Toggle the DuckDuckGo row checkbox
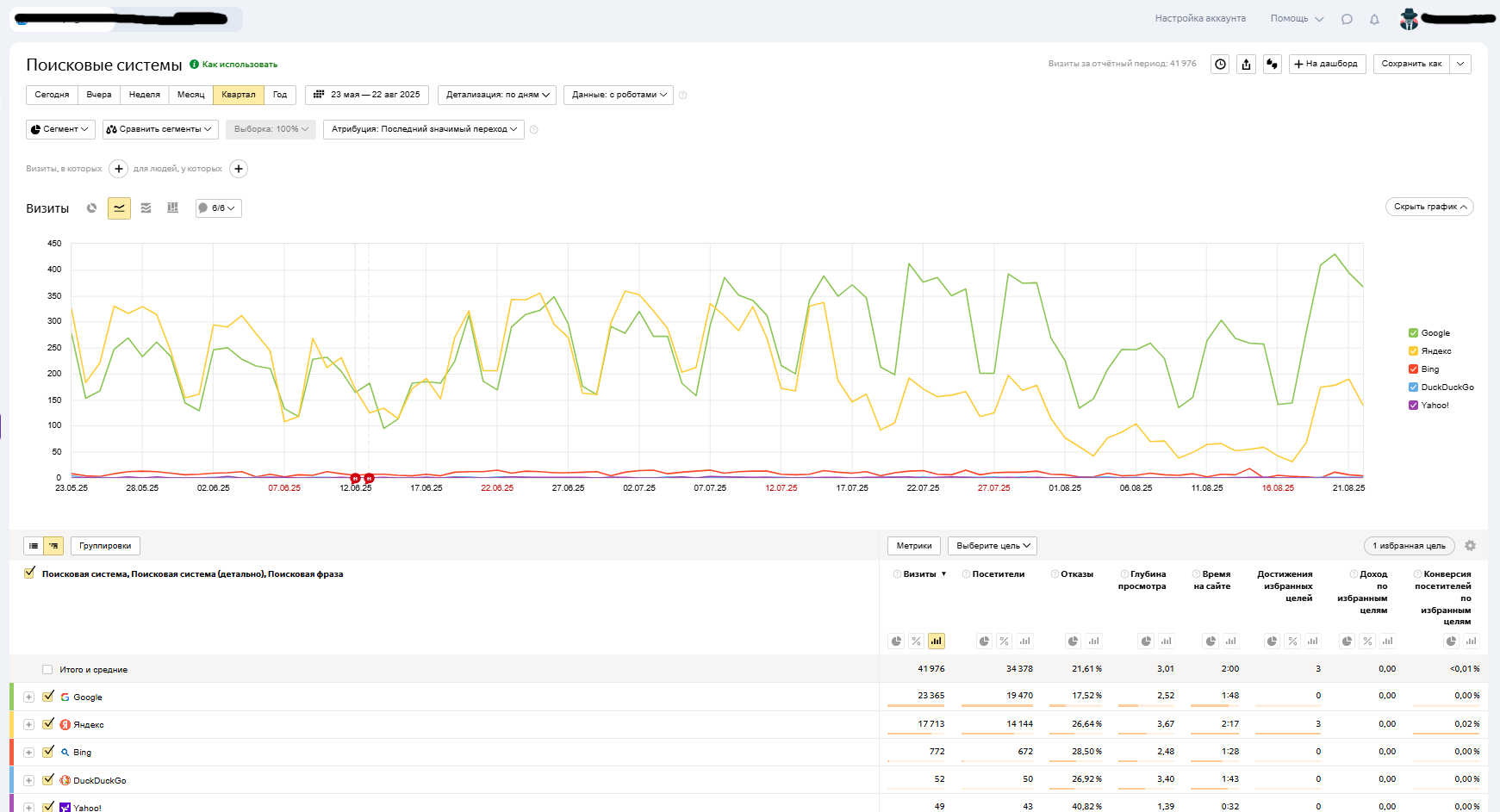The image size is (1500, 812). 48,780
